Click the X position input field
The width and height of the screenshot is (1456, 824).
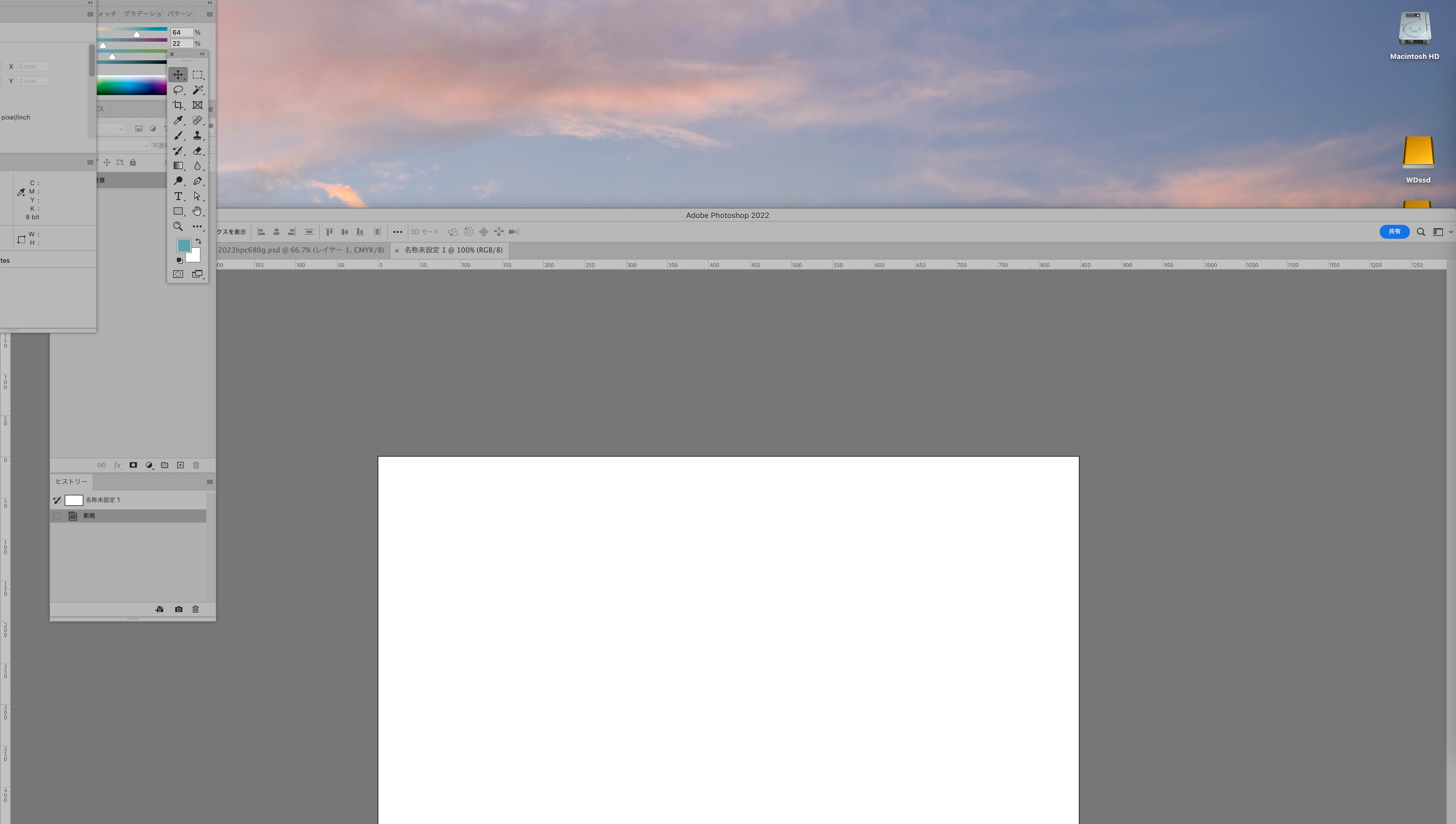[x=32, y=67]
